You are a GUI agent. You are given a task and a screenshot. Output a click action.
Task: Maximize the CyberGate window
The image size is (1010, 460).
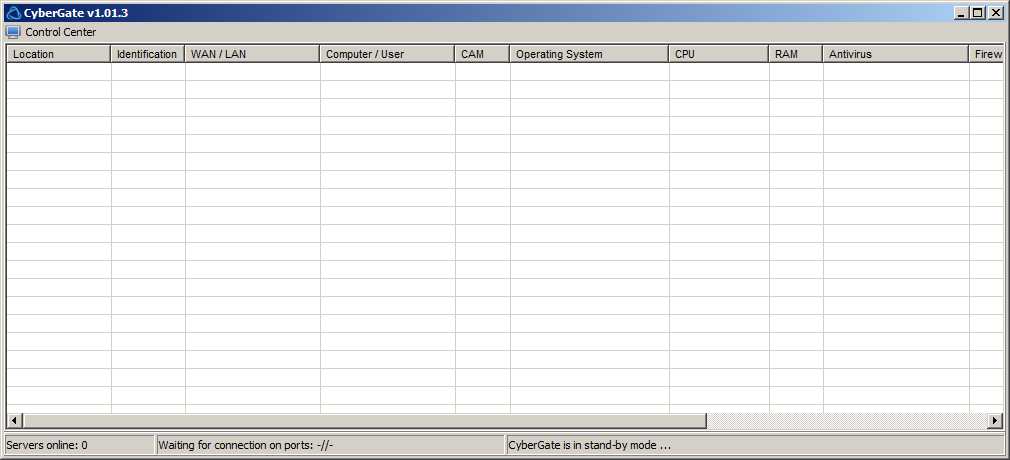click(x=977, y=13)
